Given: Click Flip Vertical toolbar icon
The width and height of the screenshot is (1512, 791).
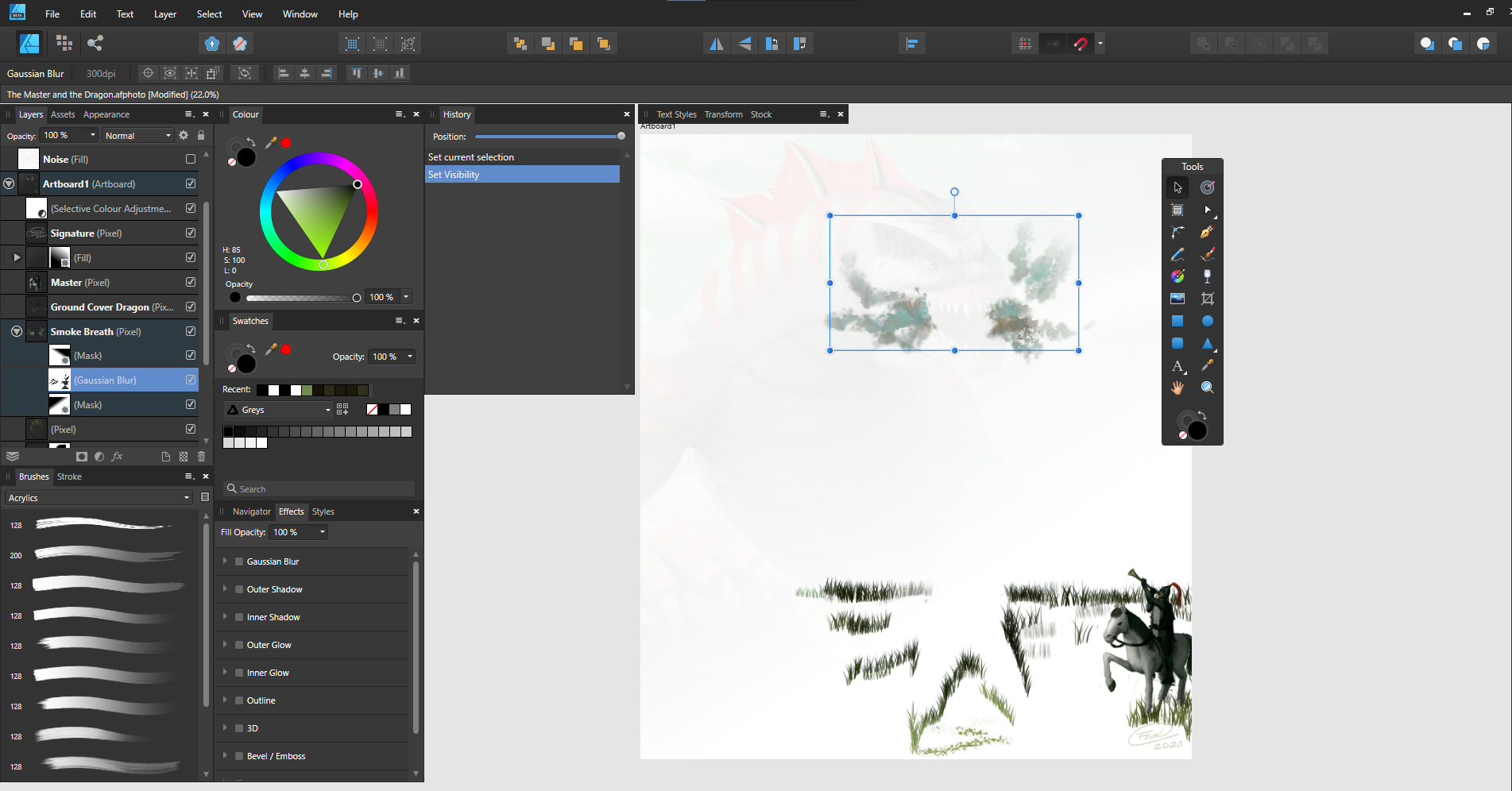Looking at the screenshot, I should click(744, 44).
